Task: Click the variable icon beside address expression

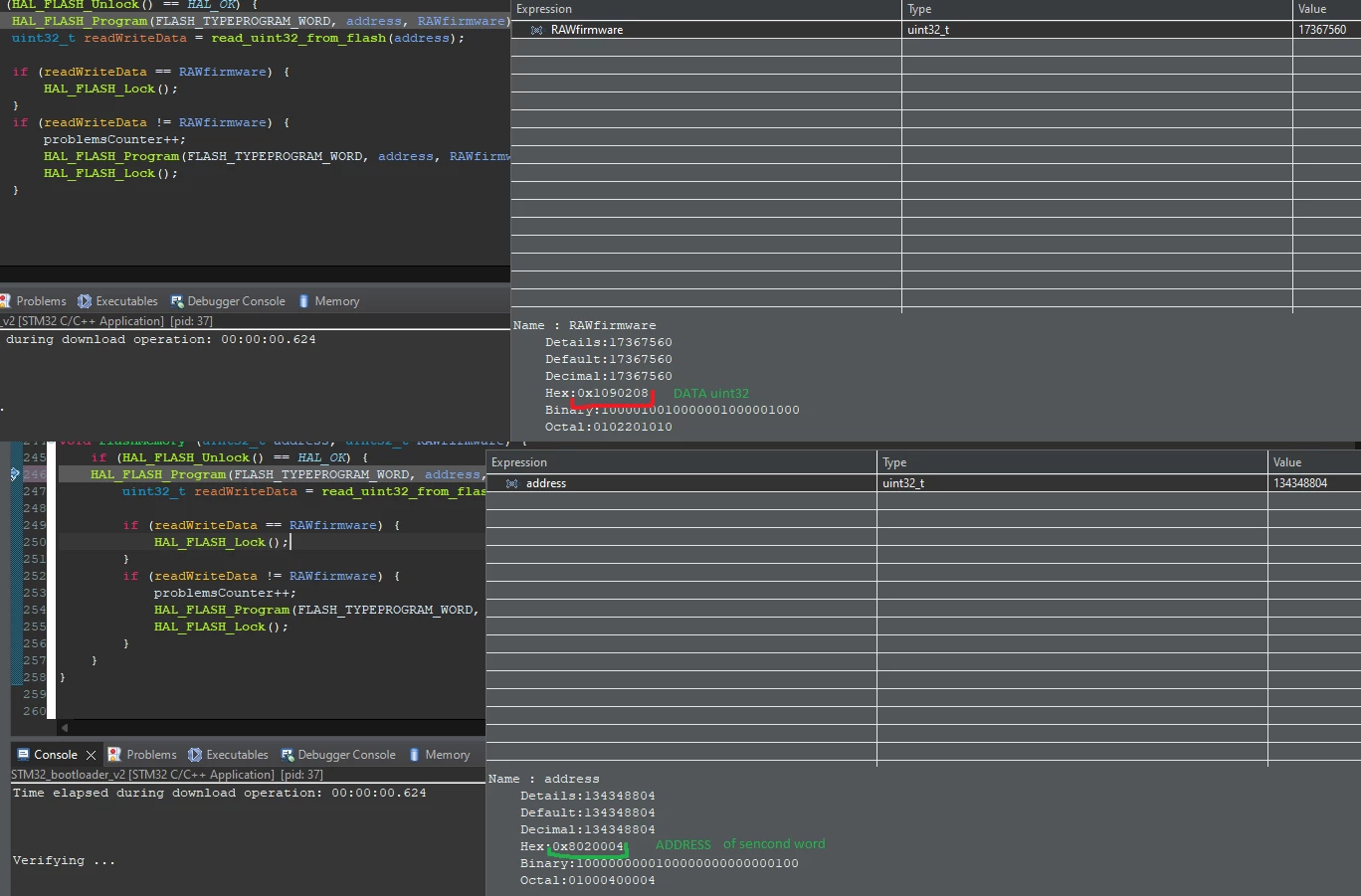Action: pos(512,483)
